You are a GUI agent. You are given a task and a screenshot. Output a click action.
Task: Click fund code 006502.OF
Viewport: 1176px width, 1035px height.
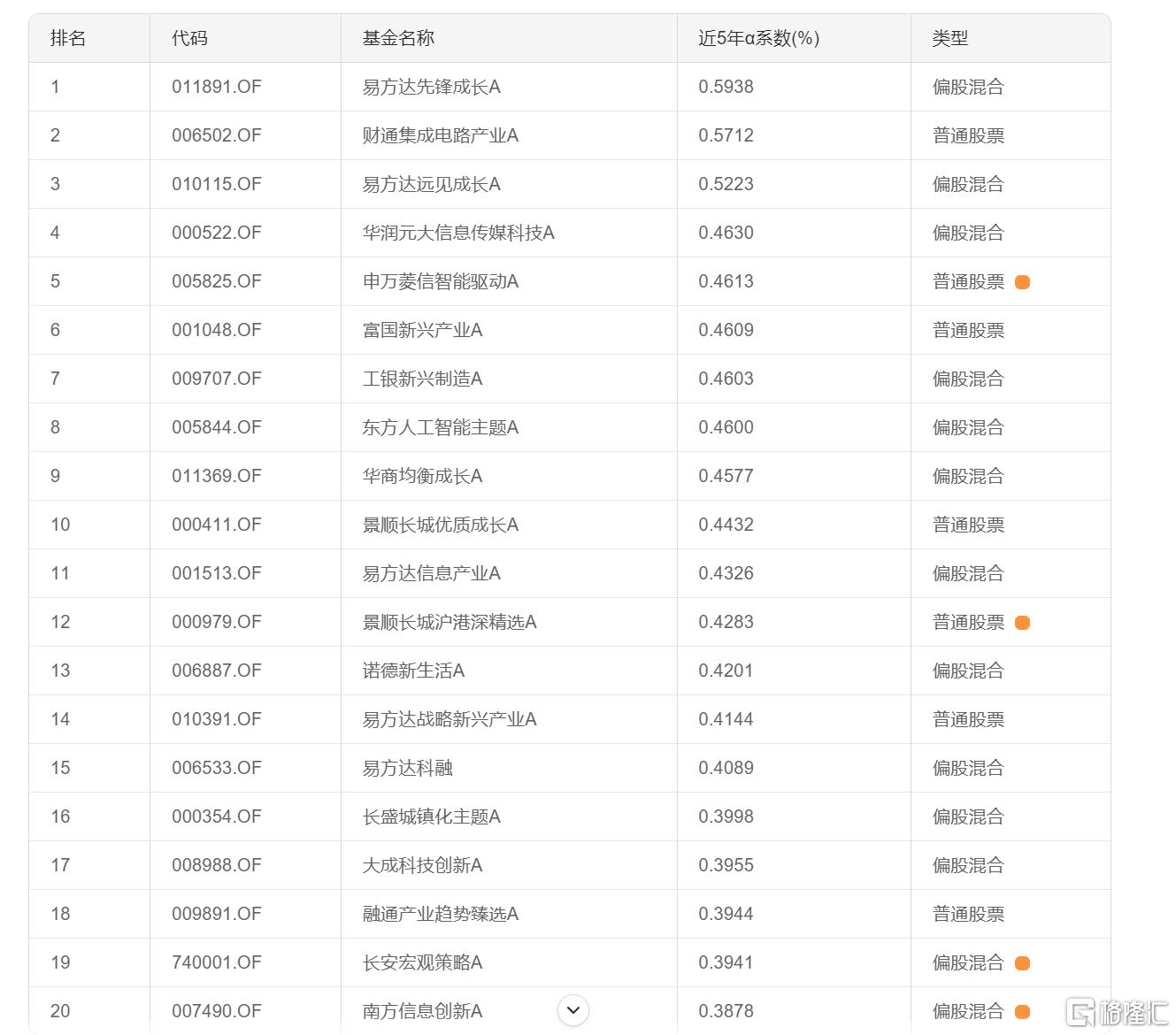[x=217, y=135]
